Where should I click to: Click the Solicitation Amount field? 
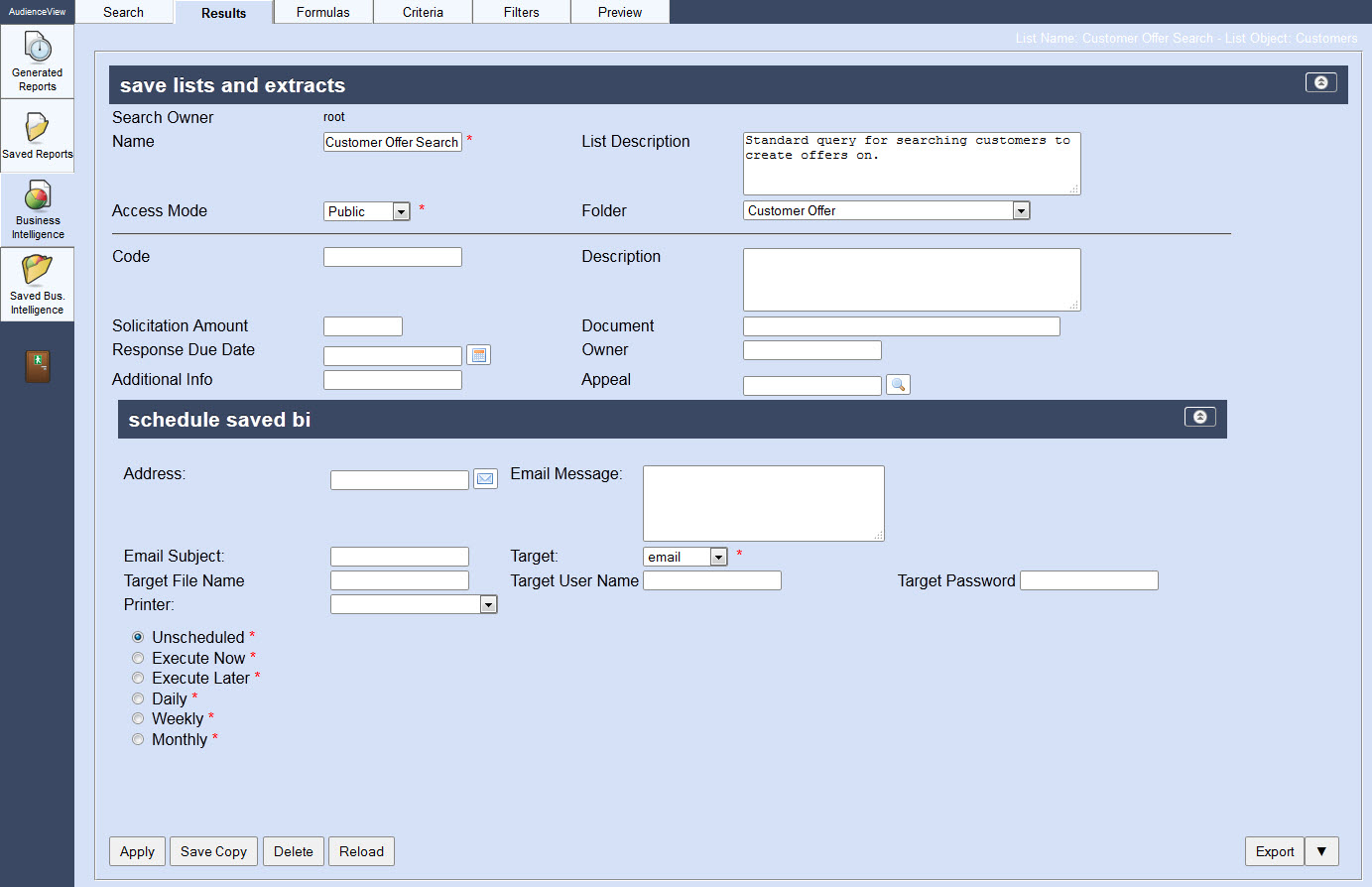pos(363,326)
